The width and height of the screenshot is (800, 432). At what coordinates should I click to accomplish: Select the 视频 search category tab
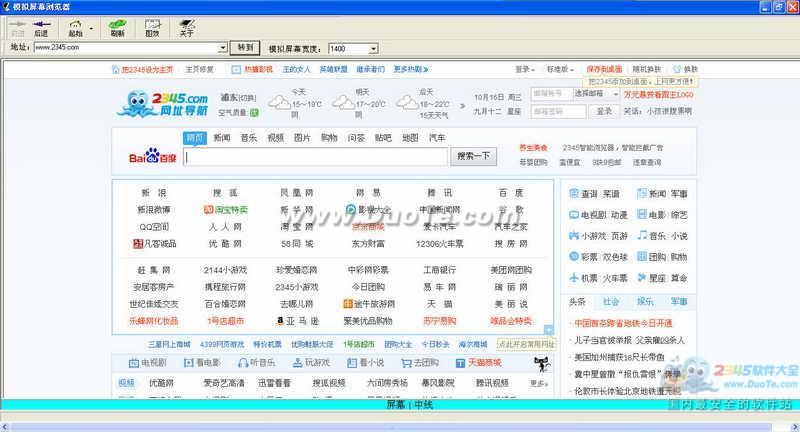click(x=275, y=138)
